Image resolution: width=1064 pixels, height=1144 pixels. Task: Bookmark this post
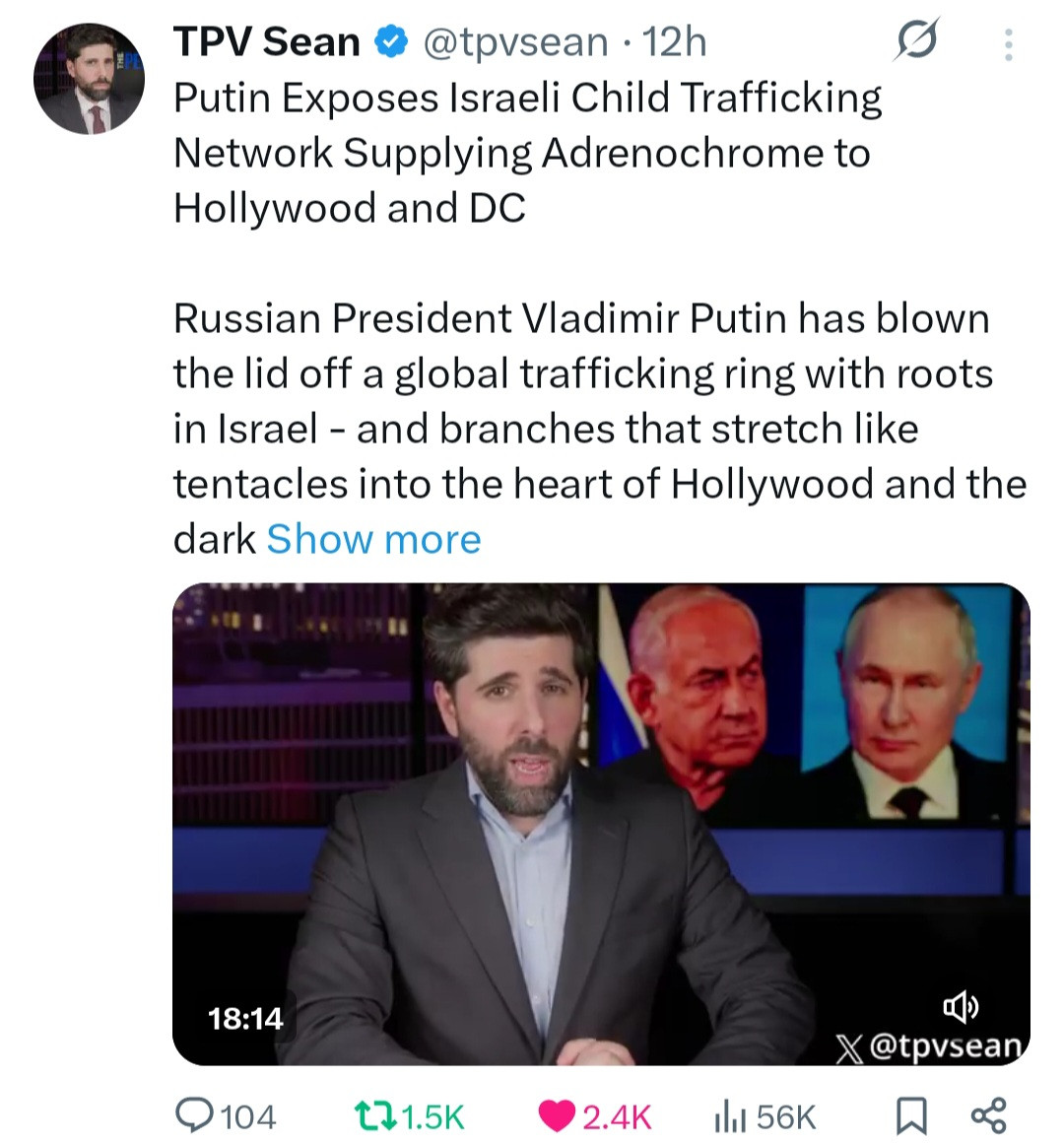[x=910, y=1115]
